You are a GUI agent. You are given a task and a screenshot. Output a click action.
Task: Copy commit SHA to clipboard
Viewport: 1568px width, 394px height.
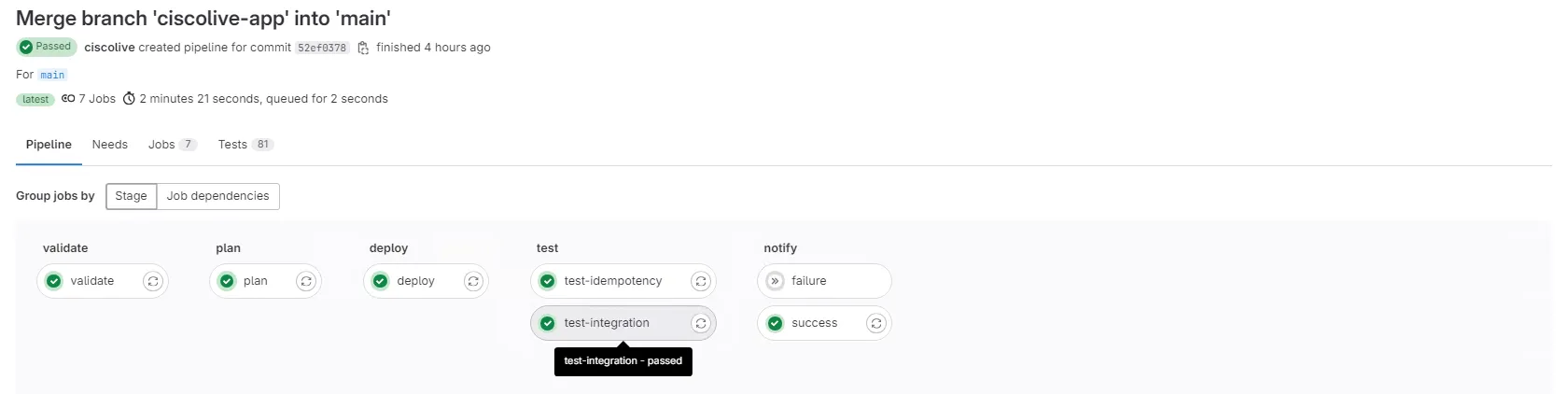(363, 48)
